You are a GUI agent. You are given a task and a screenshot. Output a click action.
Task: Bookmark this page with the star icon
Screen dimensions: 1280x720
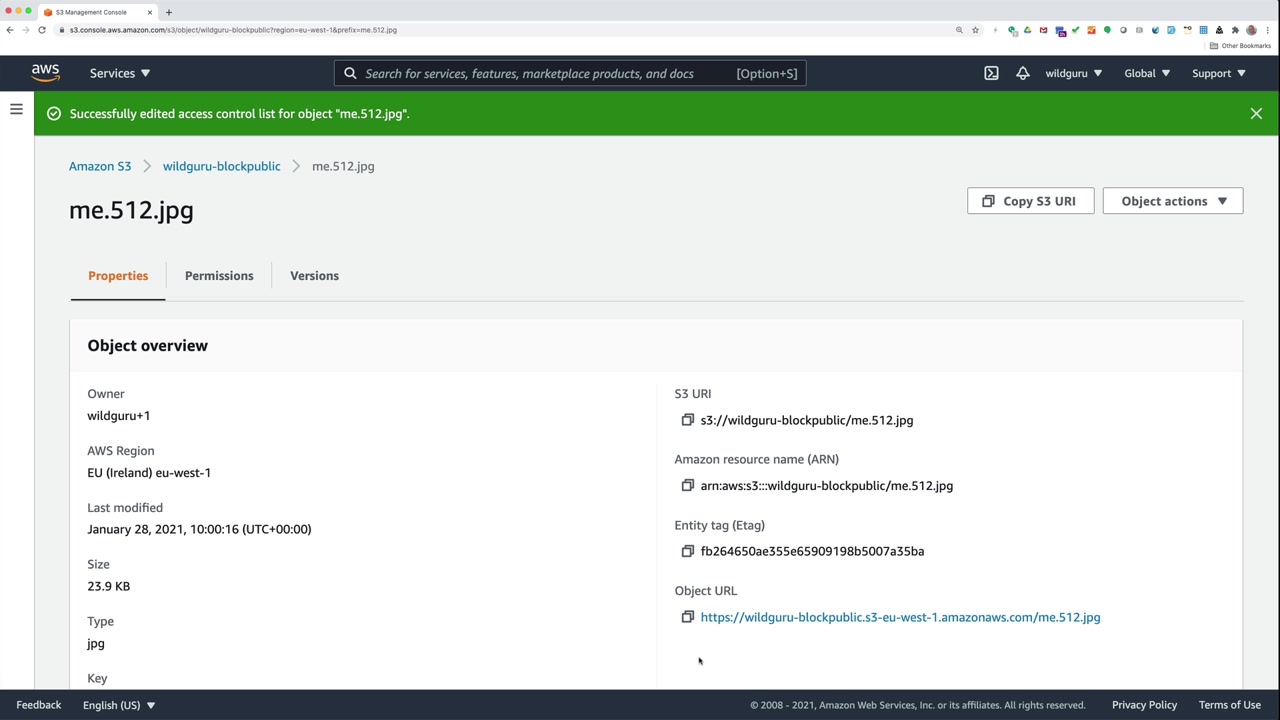tap(975, 30)
